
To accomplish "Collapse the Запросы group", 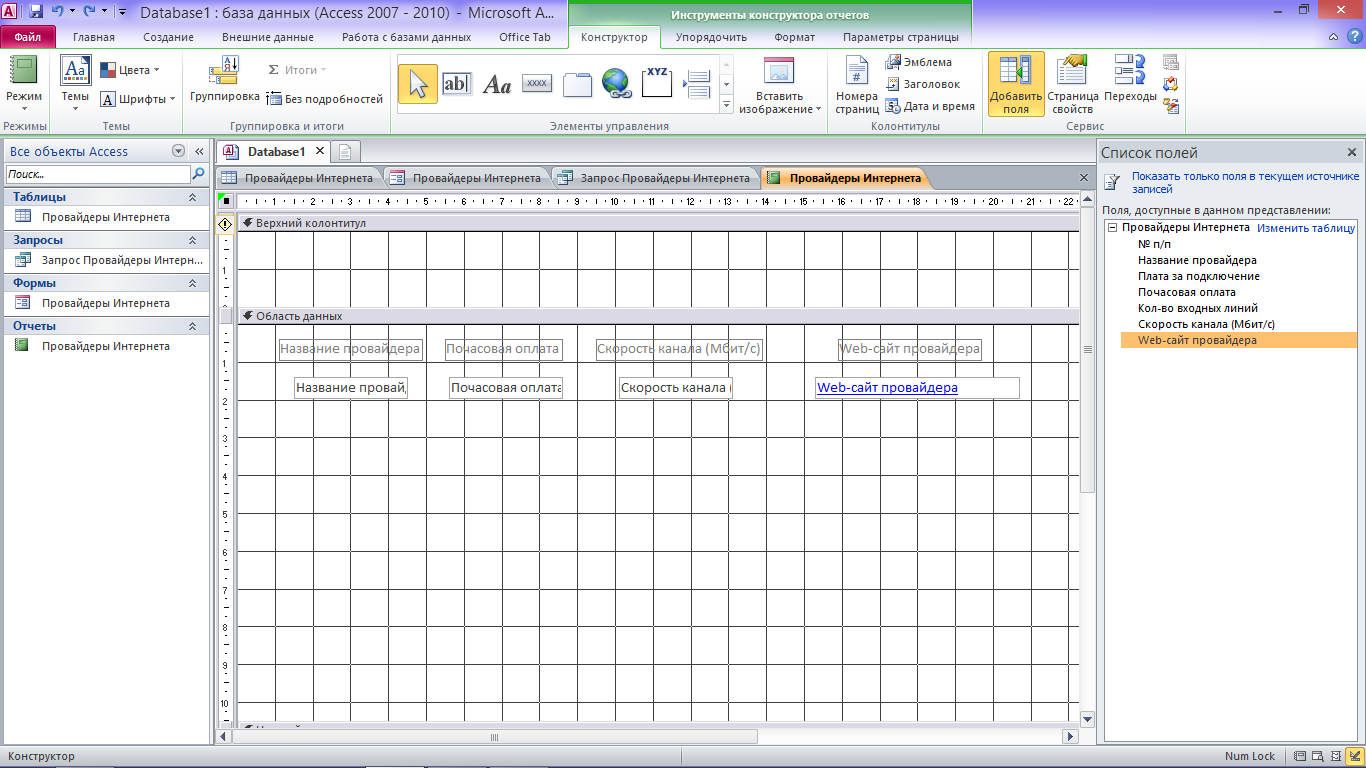I will tap(105, 240).
